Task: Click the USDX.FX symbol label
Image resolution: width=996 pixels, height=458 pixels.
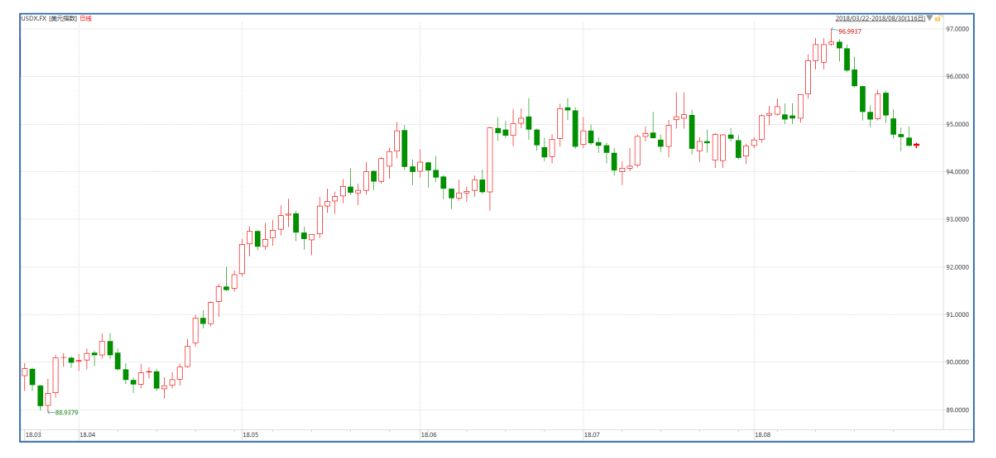Action: tap(33, 19)
